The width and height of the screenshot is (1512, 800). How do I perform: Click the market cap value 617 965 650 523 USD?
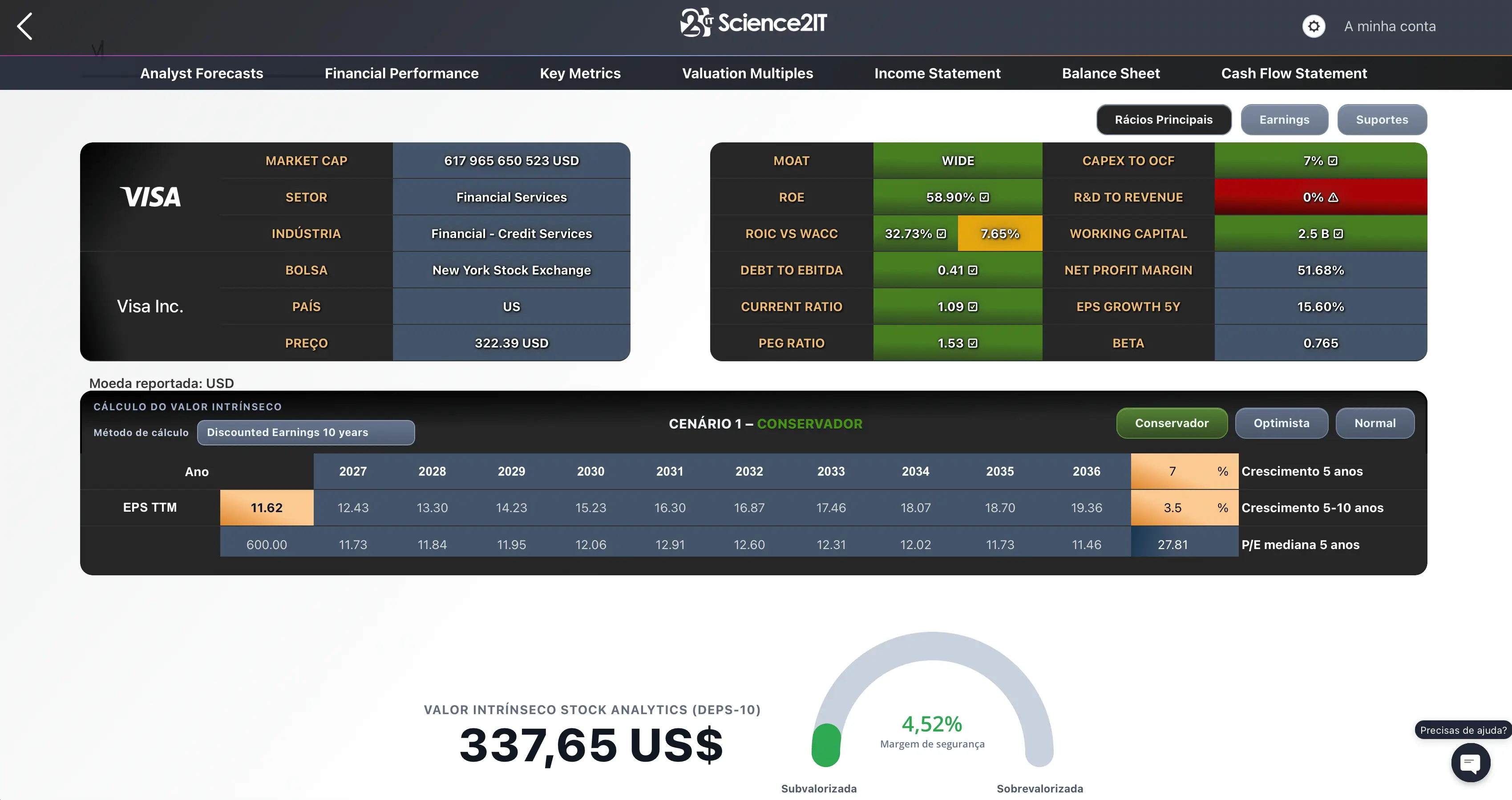pos(511,161)
